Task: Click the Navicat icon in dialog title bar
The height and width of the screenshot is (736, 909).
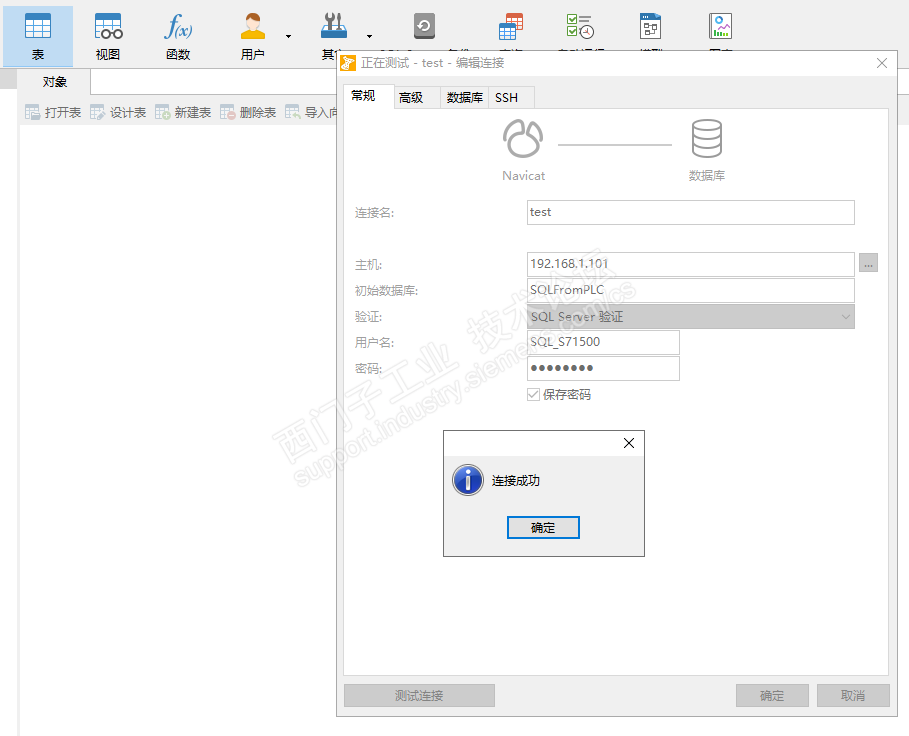Action: (x=348, y=63)
